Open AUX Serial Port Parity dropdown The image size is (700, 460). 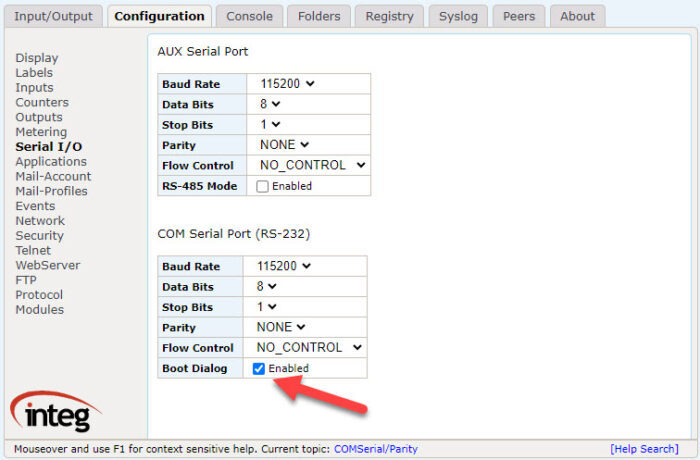[x=284, y=145]
